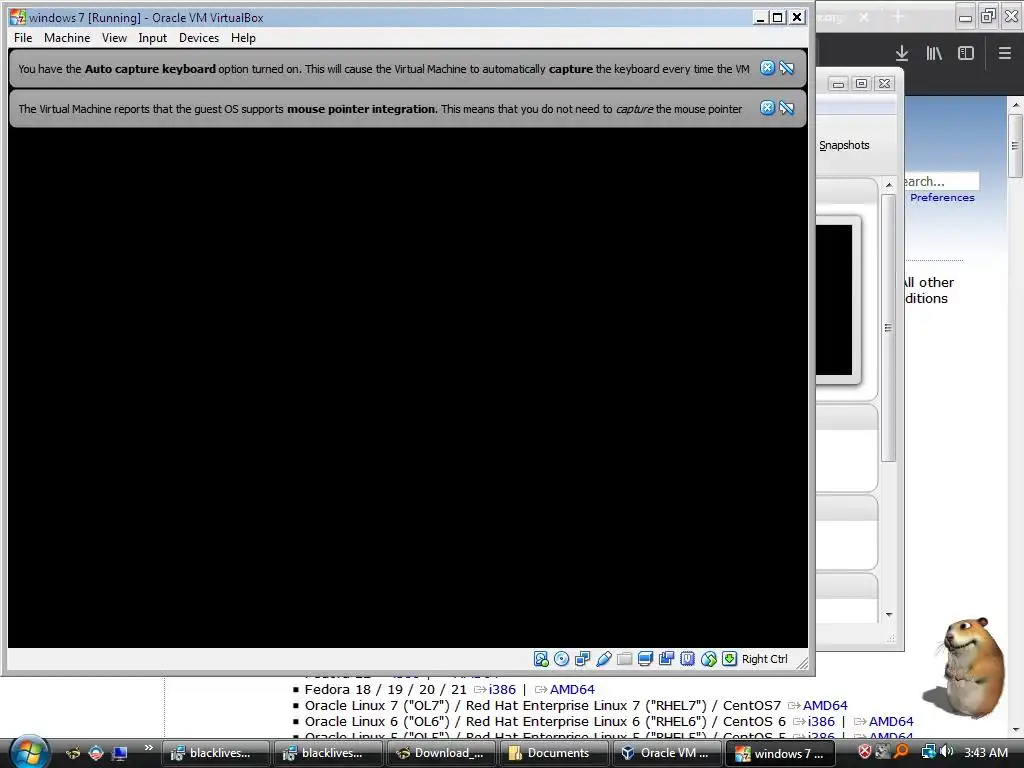Click the video capture status icon
Image resolution: width=1024 pixels, height=768 pixels.
pyautogui.click(x=666, y=659)
